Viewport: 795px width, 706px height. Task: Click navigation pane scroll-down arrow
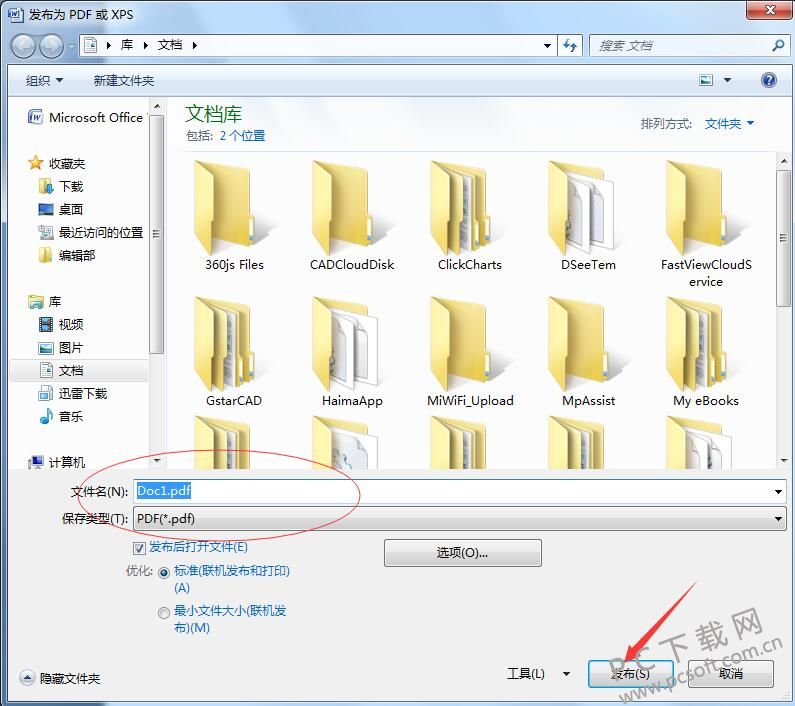click(157, 461)
